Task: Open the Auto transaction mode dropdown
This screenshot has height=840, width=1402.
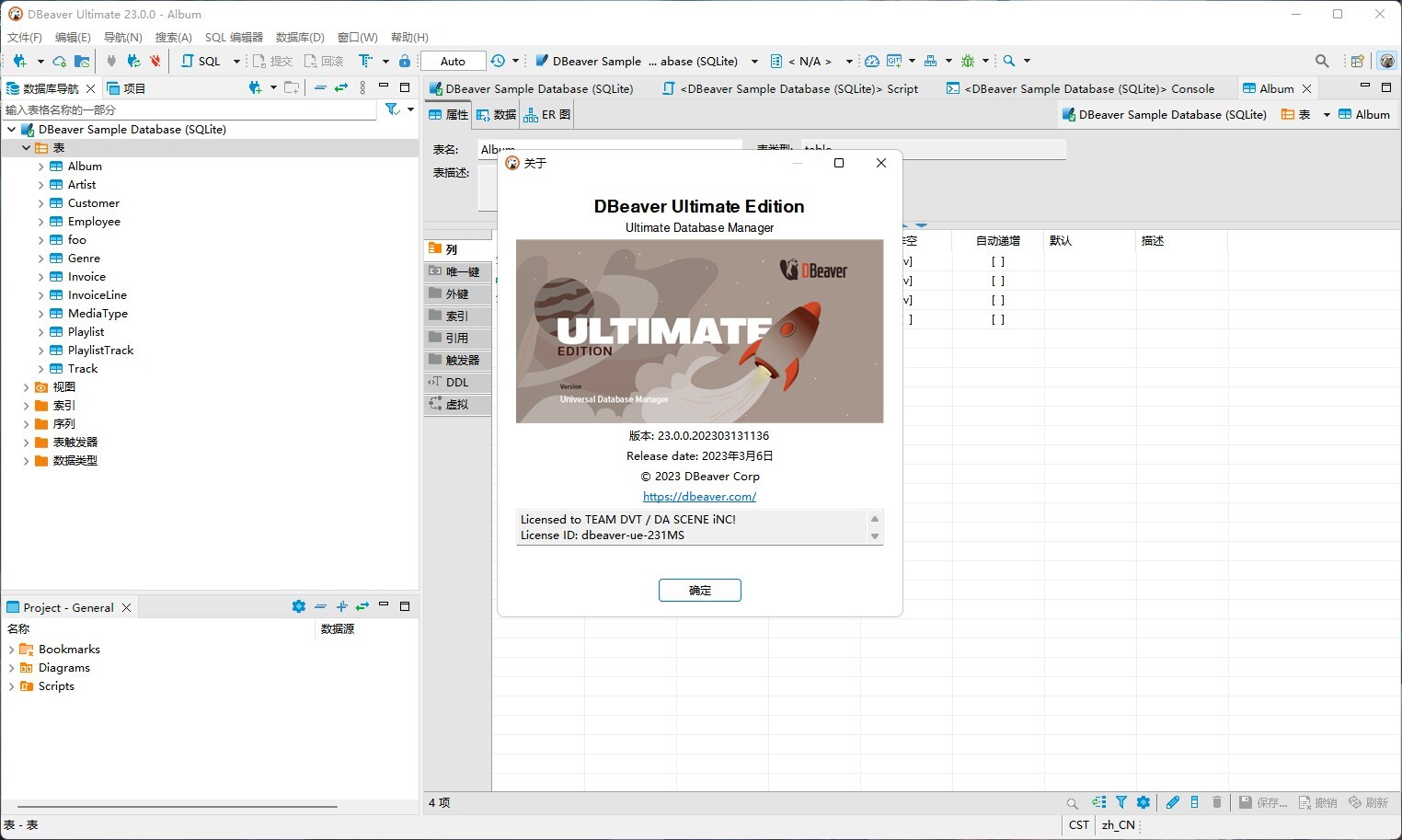Action: tap(453, 61)
